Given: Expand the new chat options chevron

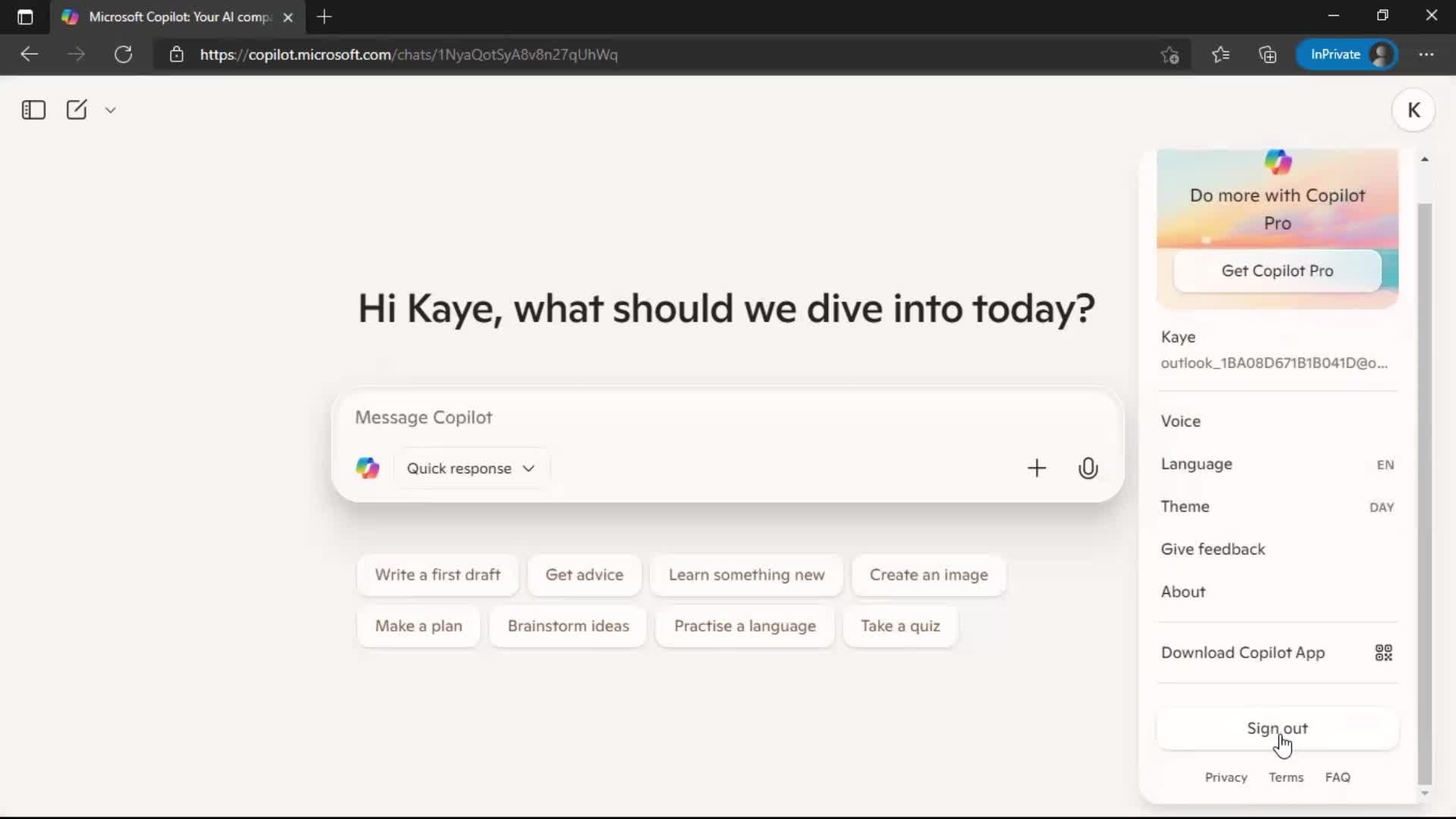Looking at the screenshot, I should pyautogui.click(x=110, y=110).
